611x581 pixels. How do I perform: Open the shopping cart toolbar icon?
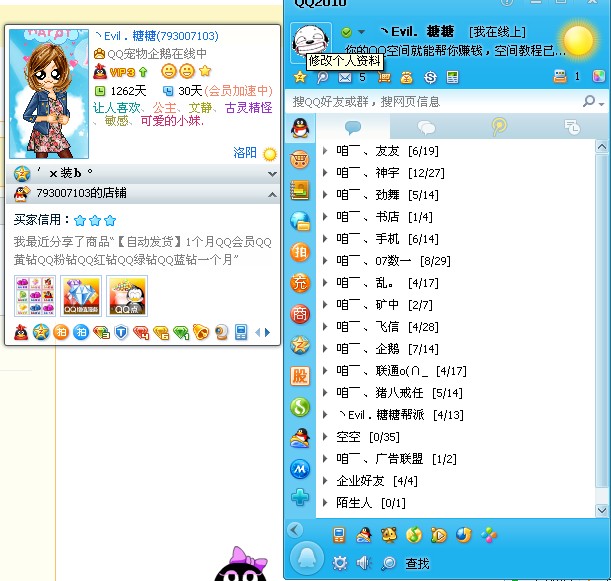point(384,78)
